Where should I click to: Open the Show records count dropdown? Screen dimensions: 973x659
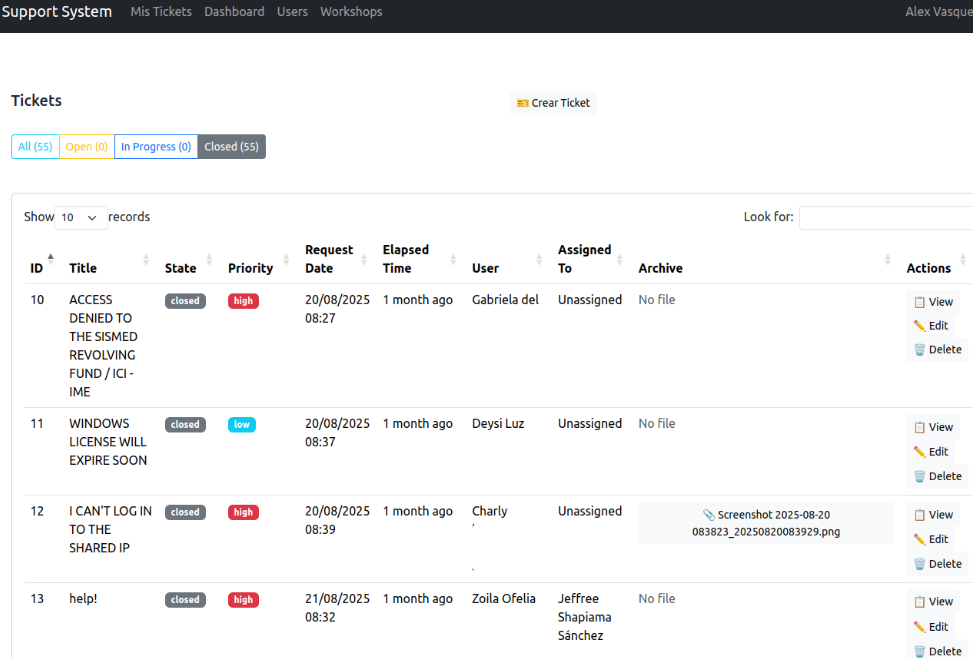point(81,217)
